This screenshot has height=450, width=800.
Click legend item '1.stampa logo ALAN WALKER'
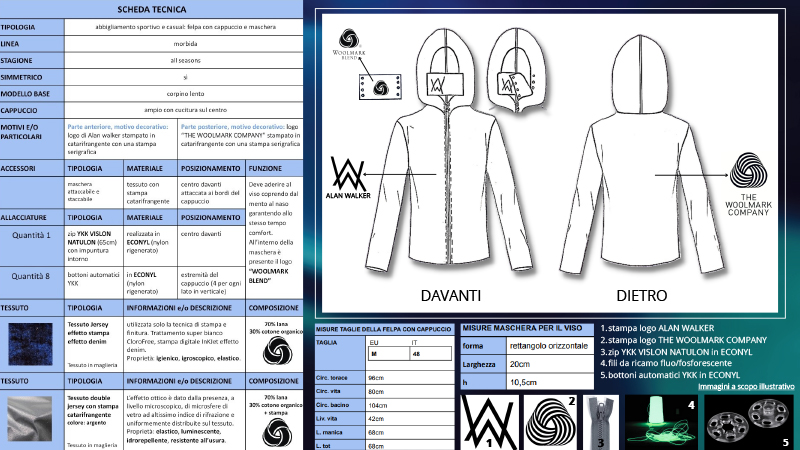tap(657, 328)
